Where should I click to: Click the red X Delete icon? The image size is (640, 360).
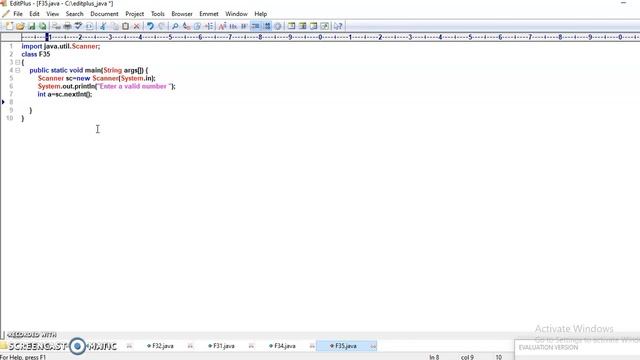[137, 26]
